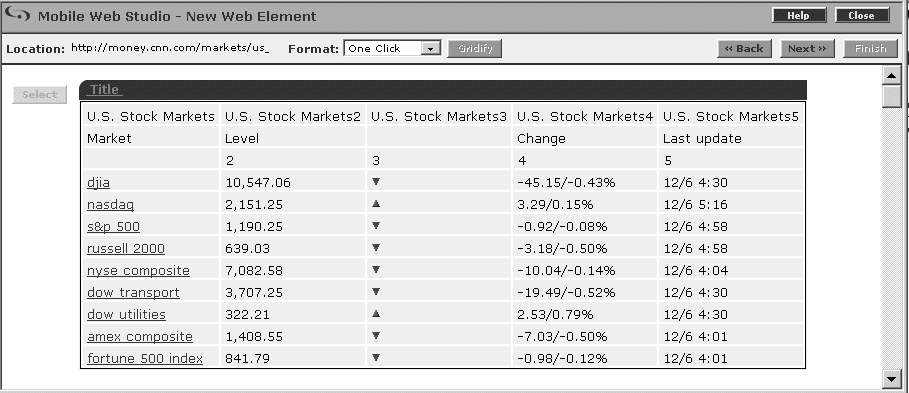Click scrollbar down arrow button
This screenshot has height=393, width=909.
tap(891, 379)
